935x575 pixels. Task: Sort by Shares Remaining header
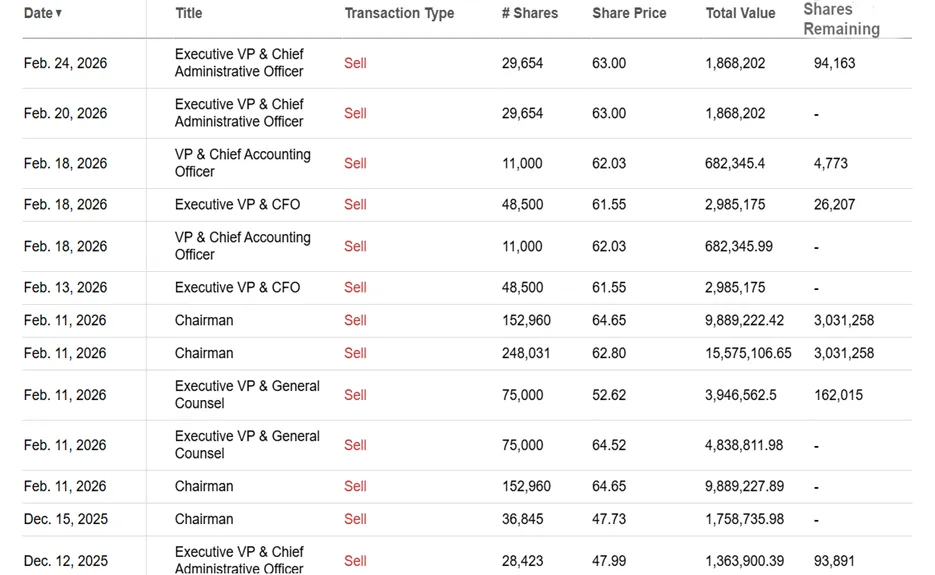841,19
